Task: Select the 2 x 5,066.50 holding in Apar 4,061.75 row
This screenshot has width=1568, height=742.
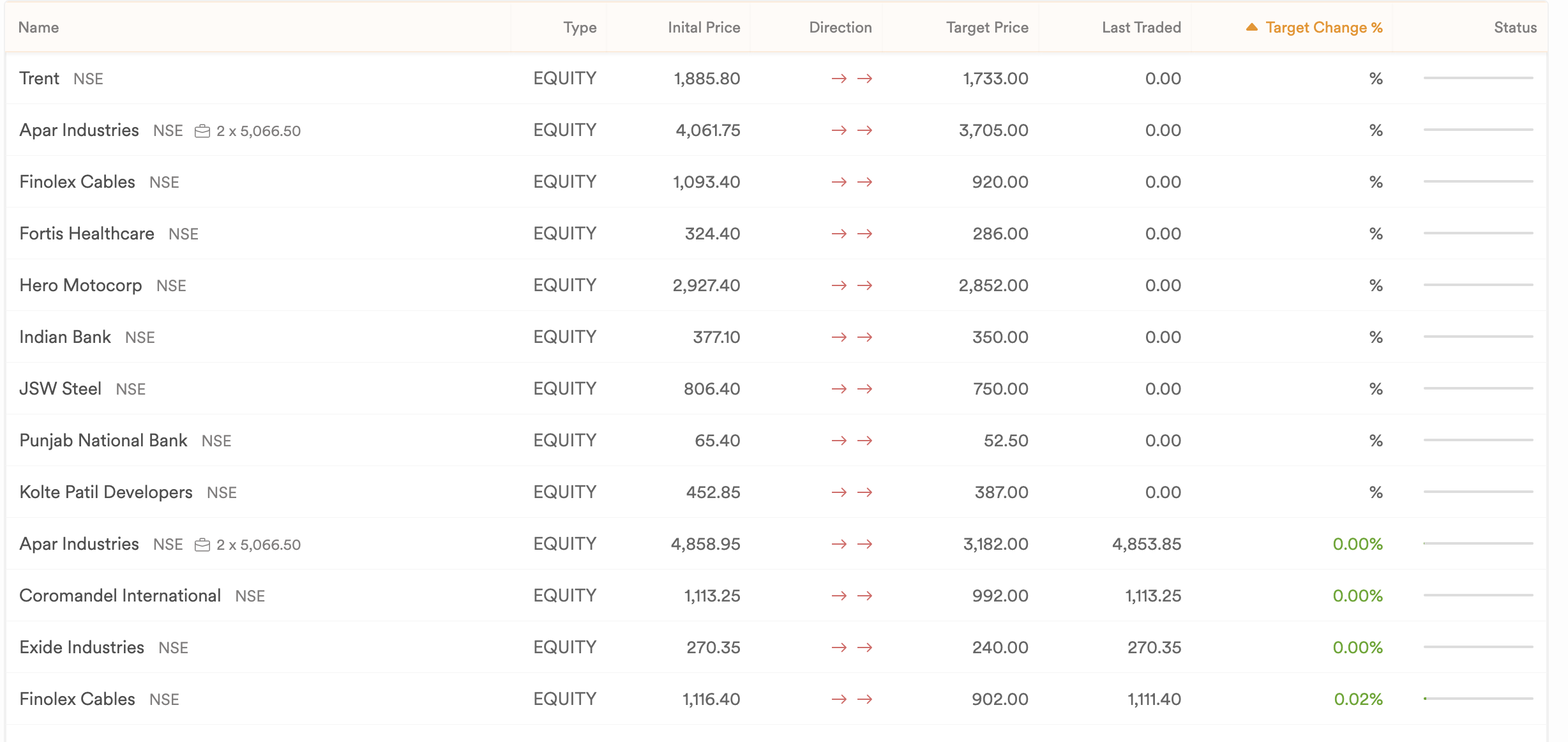Action: click(259, 131)
